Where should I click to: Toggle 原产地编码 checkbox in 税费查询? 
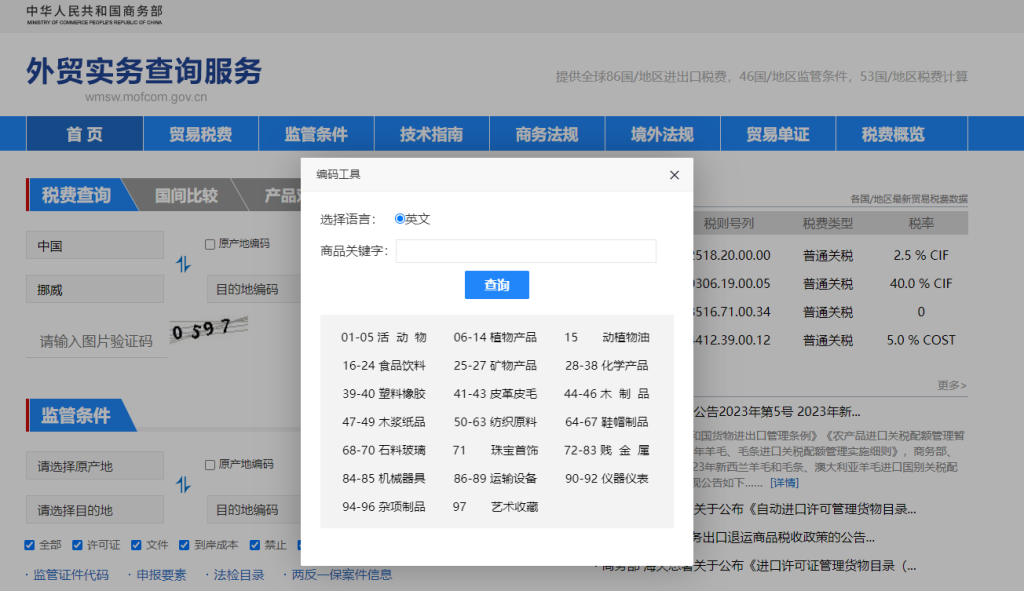click(x=210, y=244)
